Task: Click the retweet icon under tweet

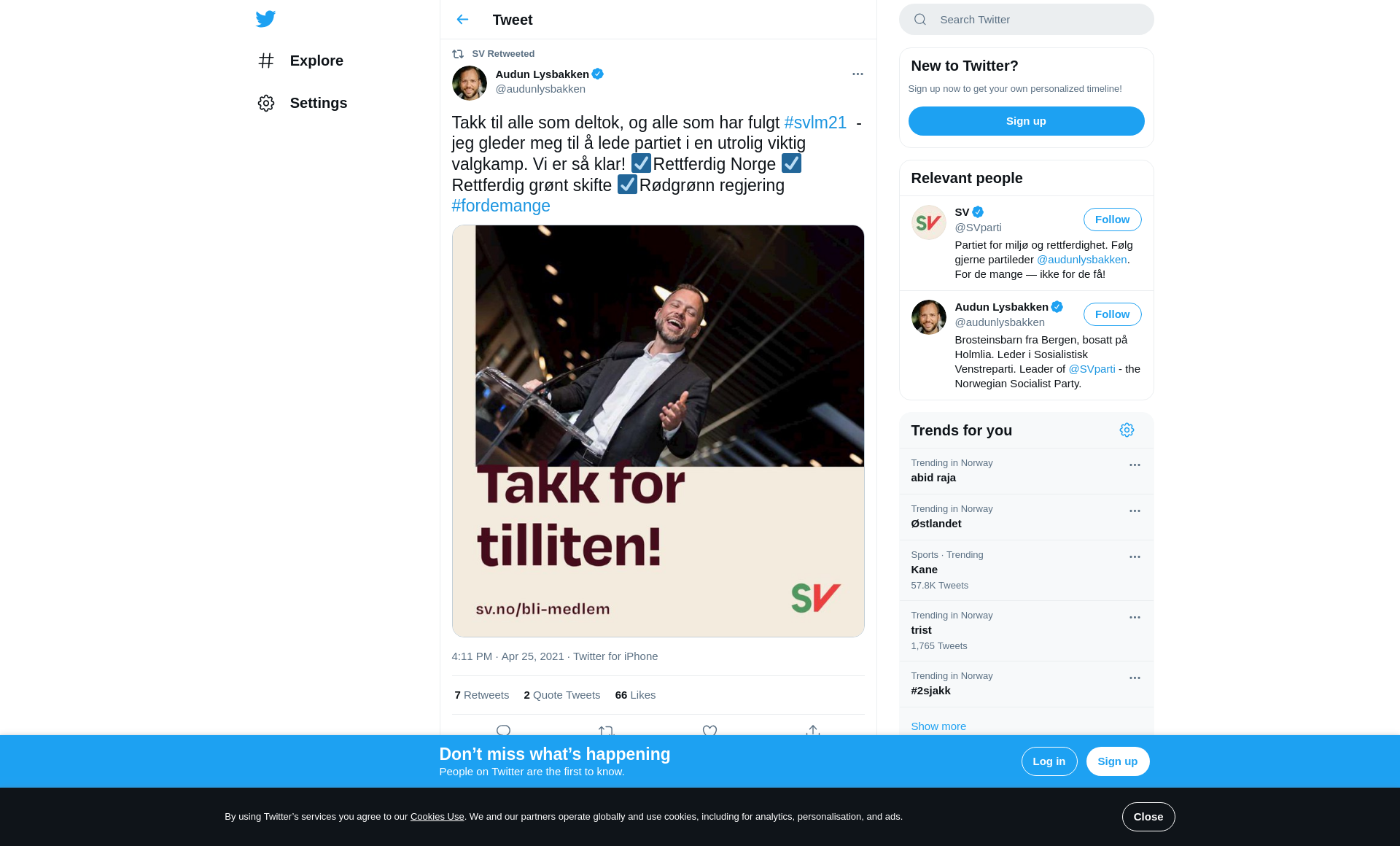Action: click(x=606, y=730)
